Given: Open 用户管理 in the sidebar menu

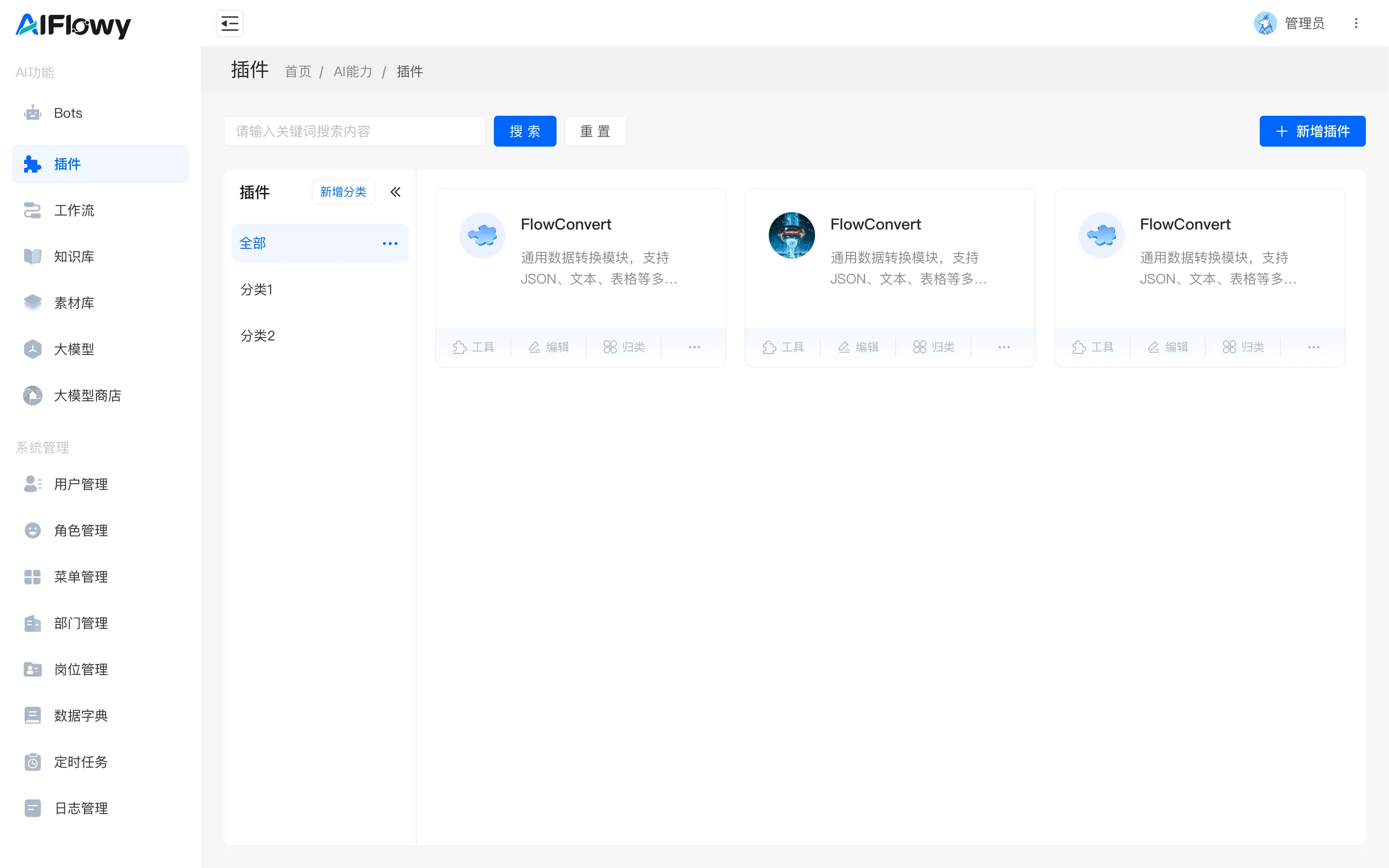Looking at the screenshot, I should (x=81, y=484).
